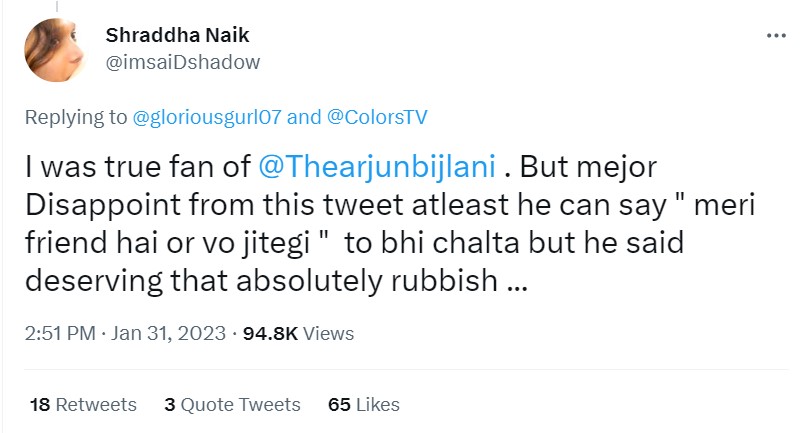The height and width of the screenshot is (433, 802).
Task: Open the three-dot more options menu
Action: pyautogui.click(x=775, y=35)
